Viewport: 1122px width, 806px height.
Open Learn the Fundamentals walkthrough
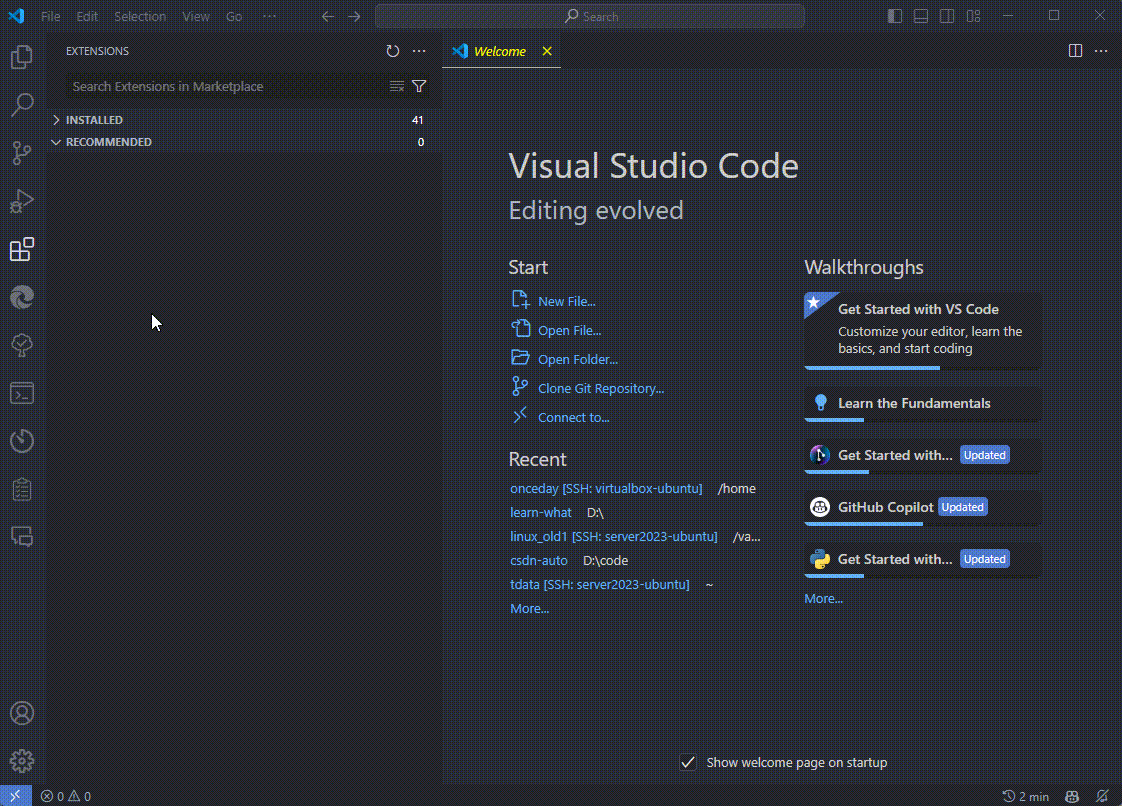tap(923, 404)
